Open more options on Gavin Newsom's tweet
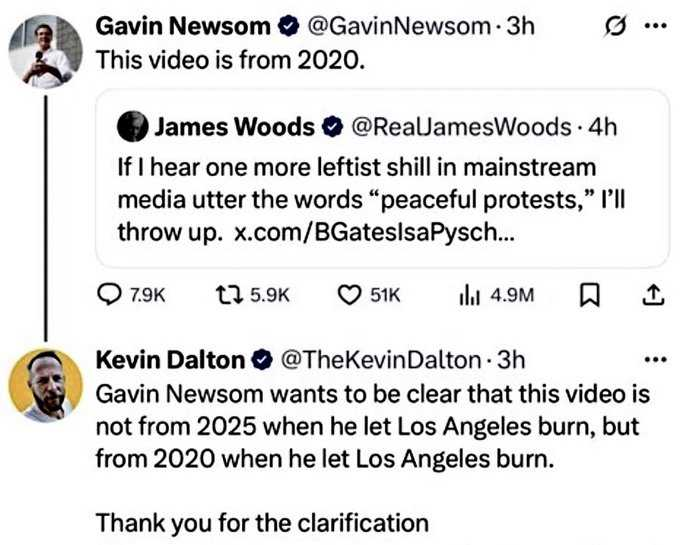This screenshot has height=545, width=680. click(x=655, y=26)
